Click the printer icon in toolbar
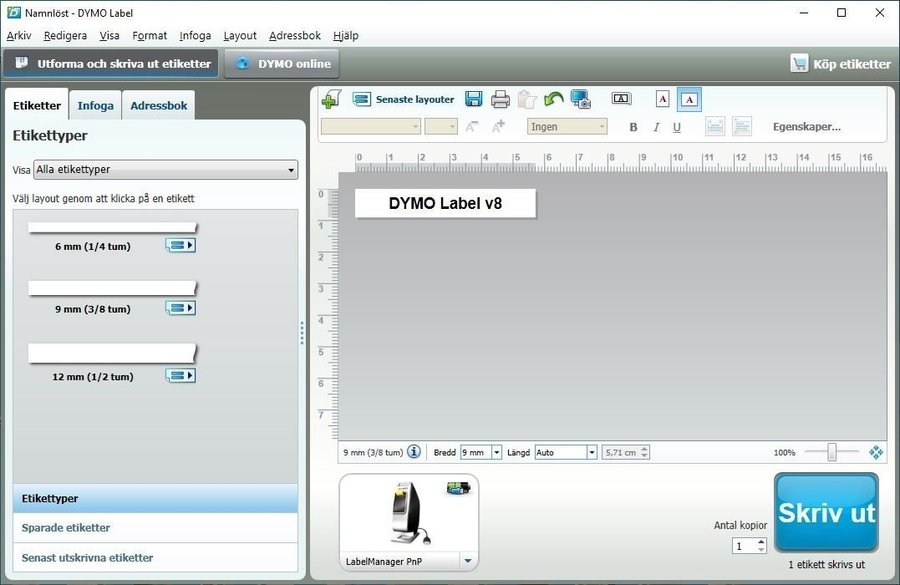Screen dimensions: 900x585 500,99
